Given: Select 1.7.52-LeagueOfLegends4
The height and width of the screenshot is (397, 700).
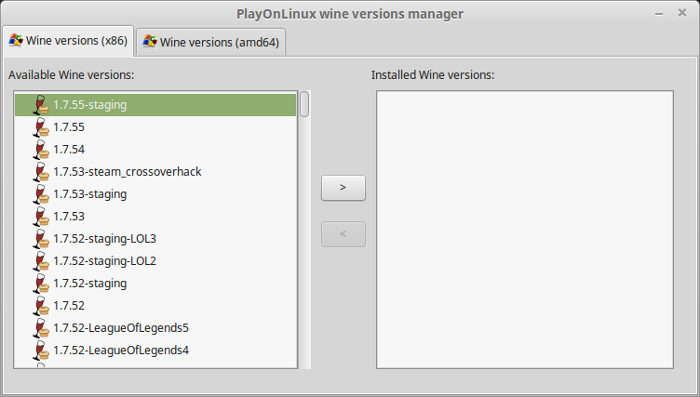Looking at the screenshot, I should coord(155,351).
